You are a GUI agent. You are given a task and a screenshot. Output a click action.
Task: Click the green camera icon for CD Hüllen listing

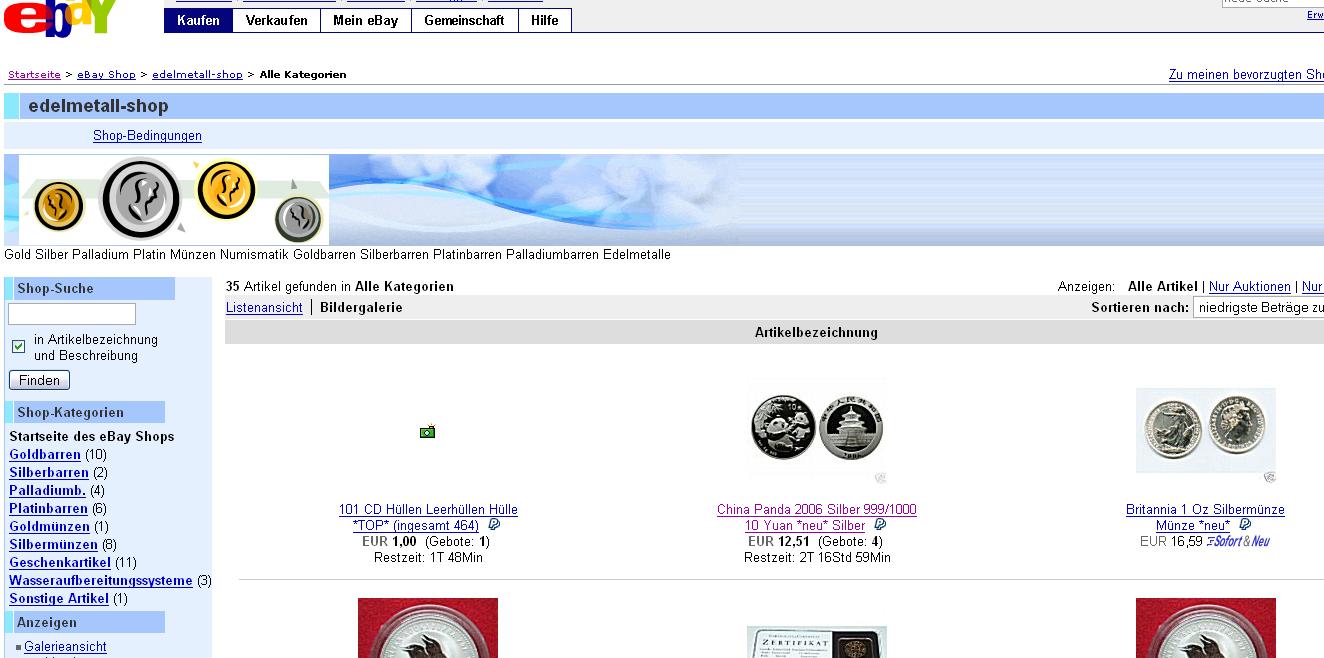point(428,432)
